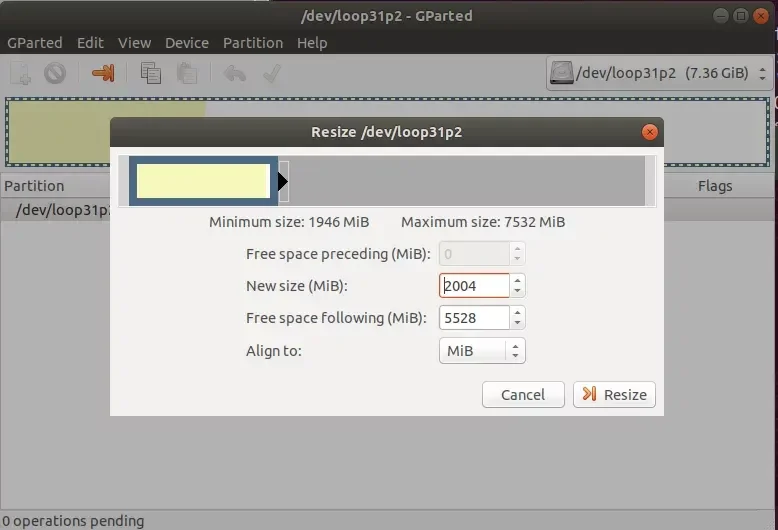Click the black right resize handle arrow
778x530 pixels.
(x=283, y=181)
